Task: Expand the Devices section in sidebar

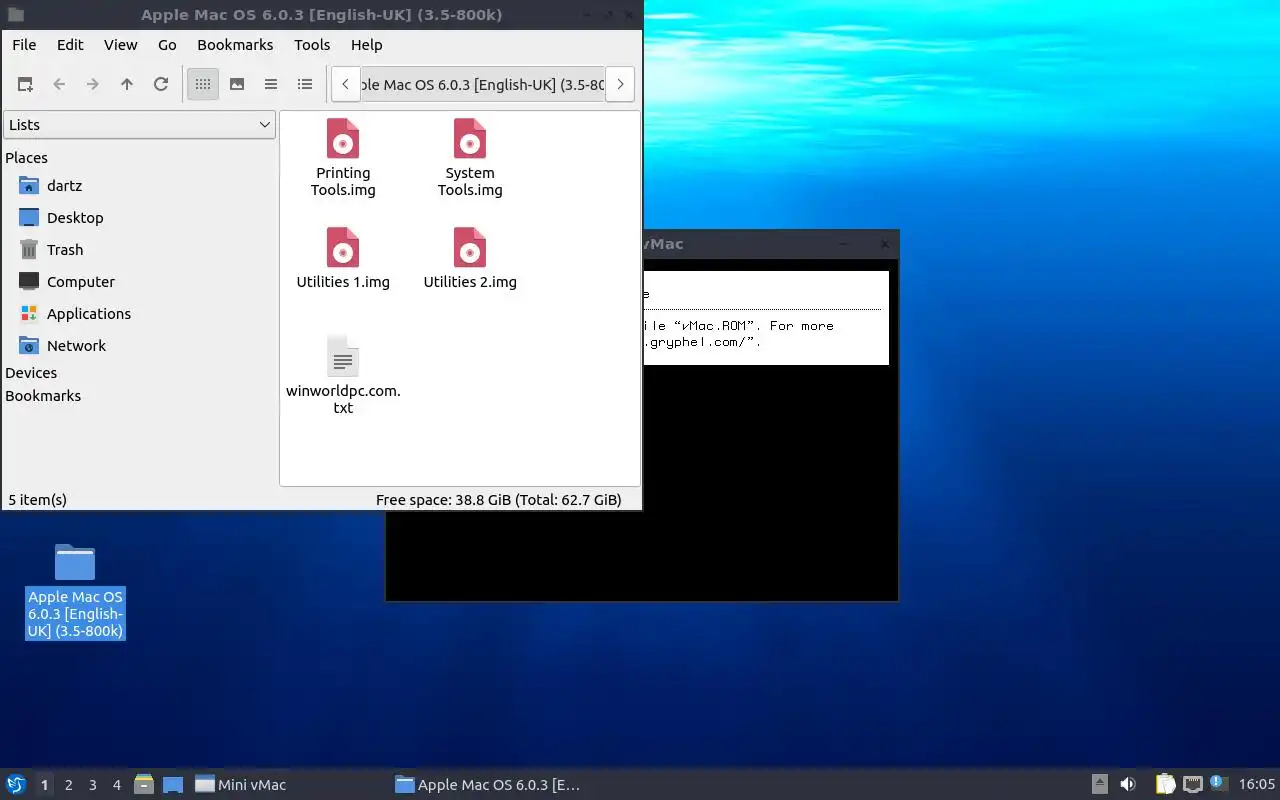Action: tap(31, 373)
